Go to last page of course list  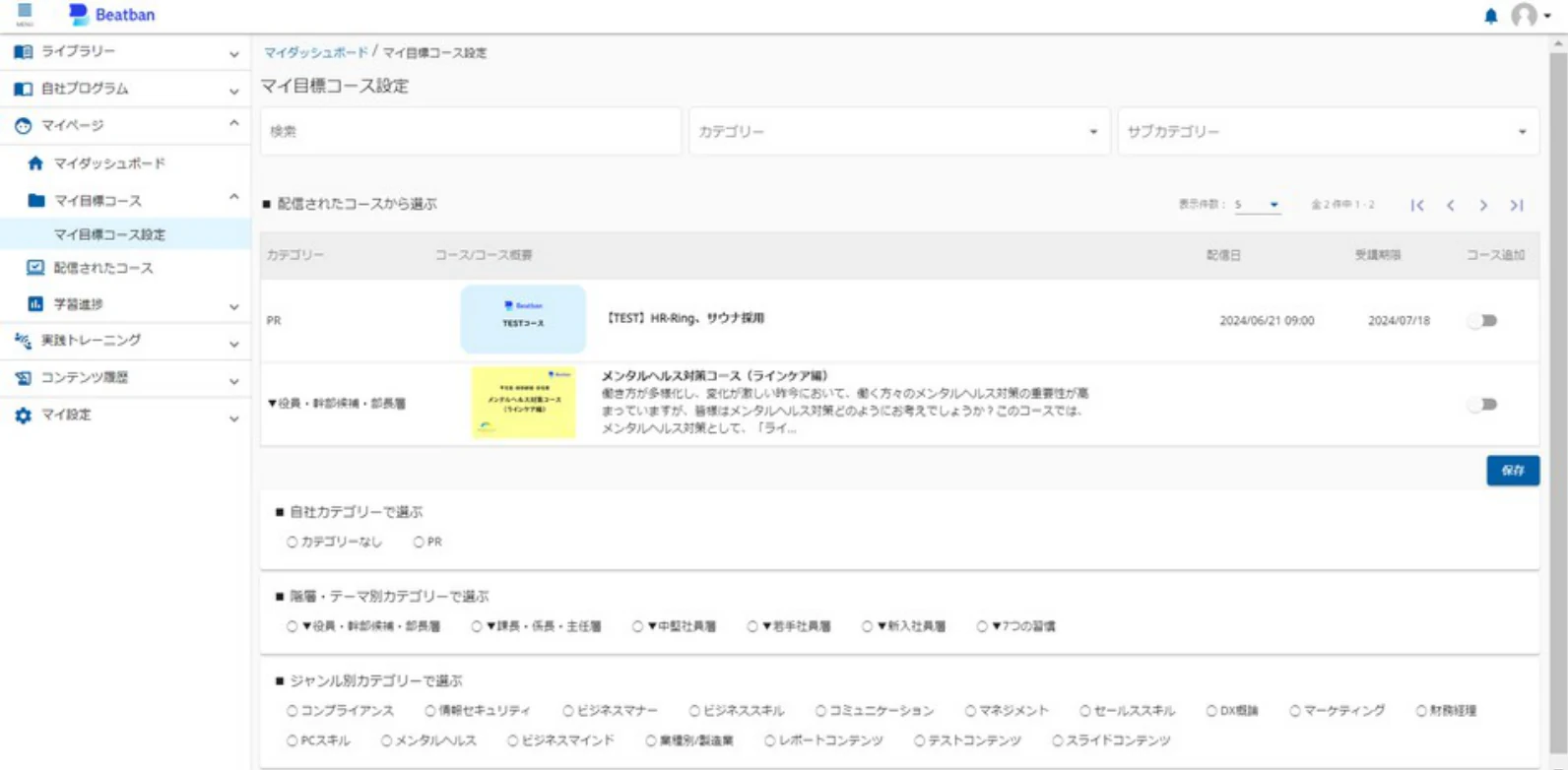tap(1517, 205)
